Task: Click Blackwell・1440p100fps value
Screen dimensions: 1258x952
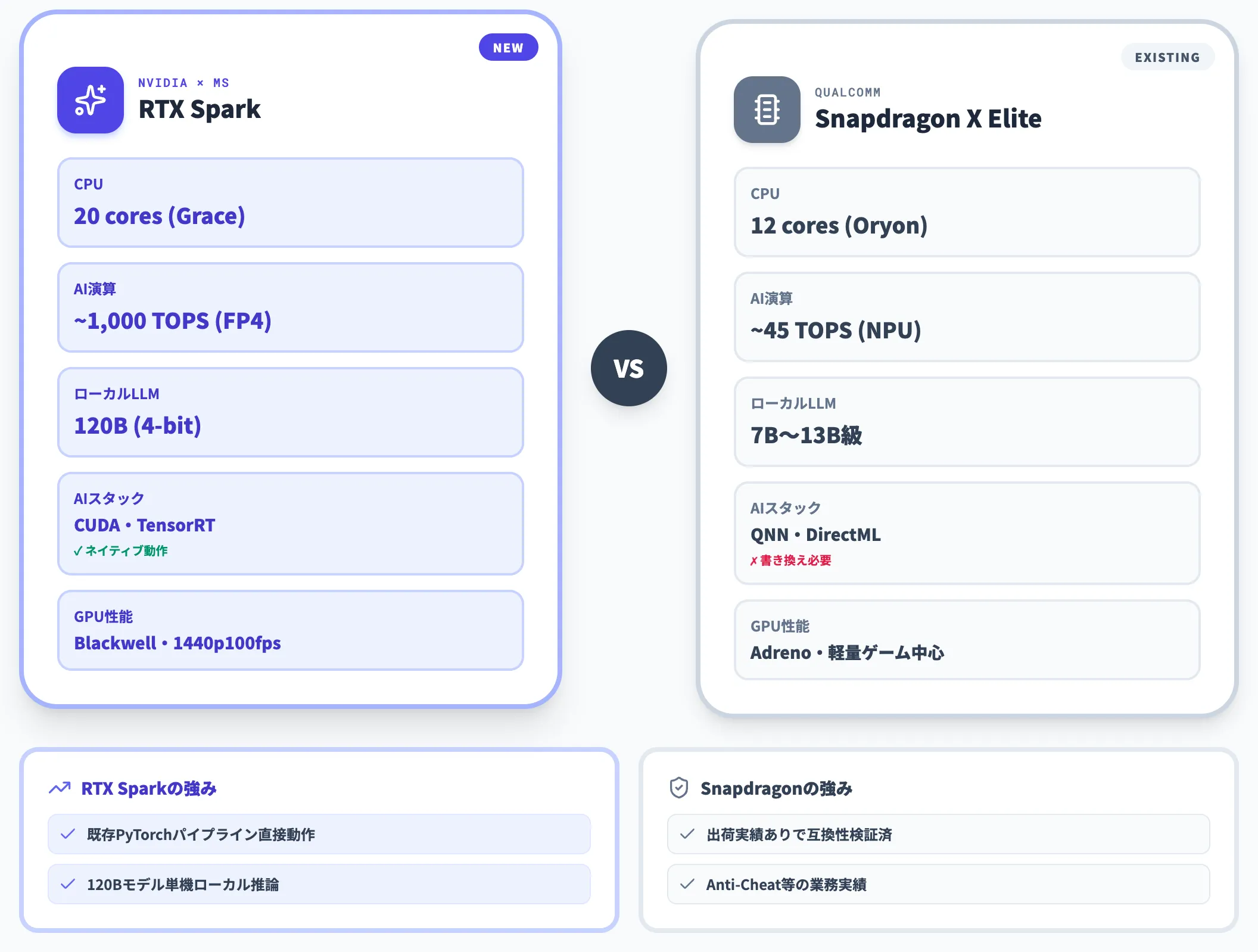Action: [178, 643]
